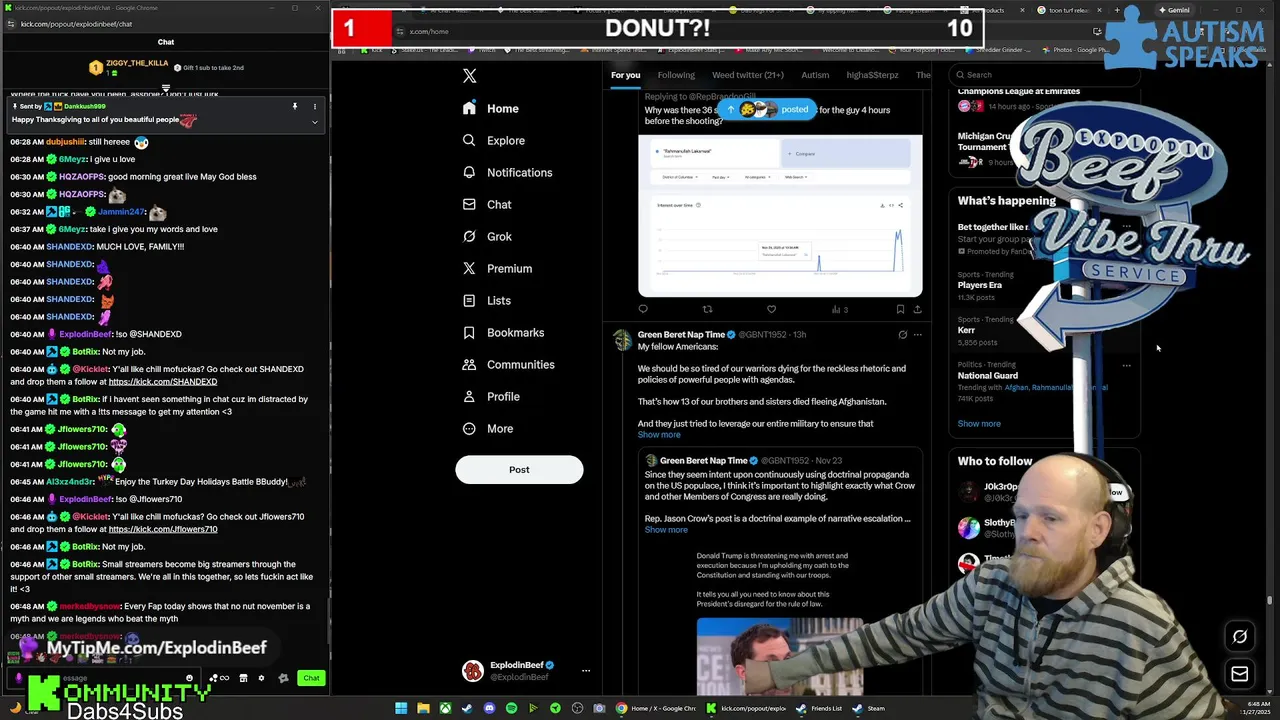Click the X logo in sidebar

coord(469,76)
